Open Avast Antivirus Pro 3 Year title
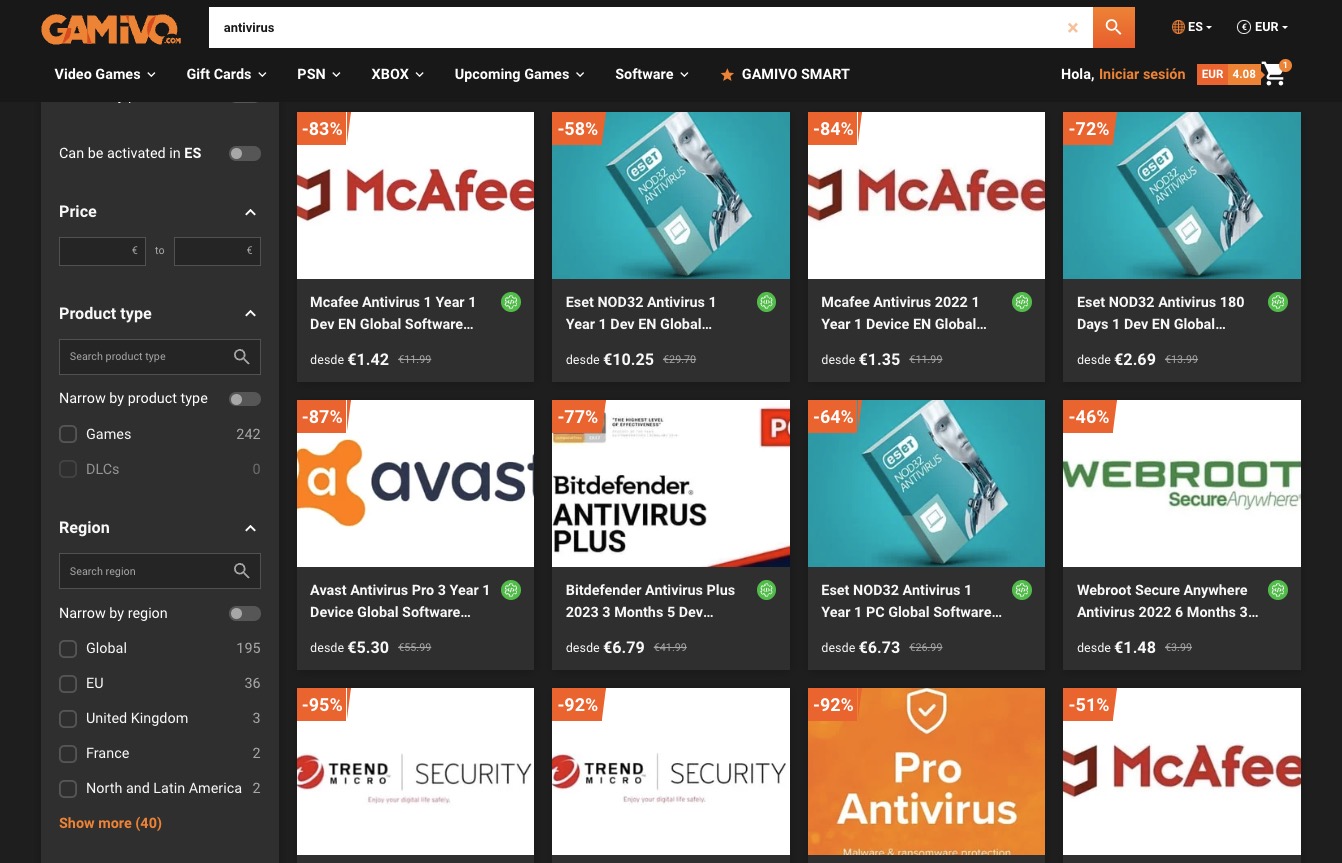 pos(400,601)
